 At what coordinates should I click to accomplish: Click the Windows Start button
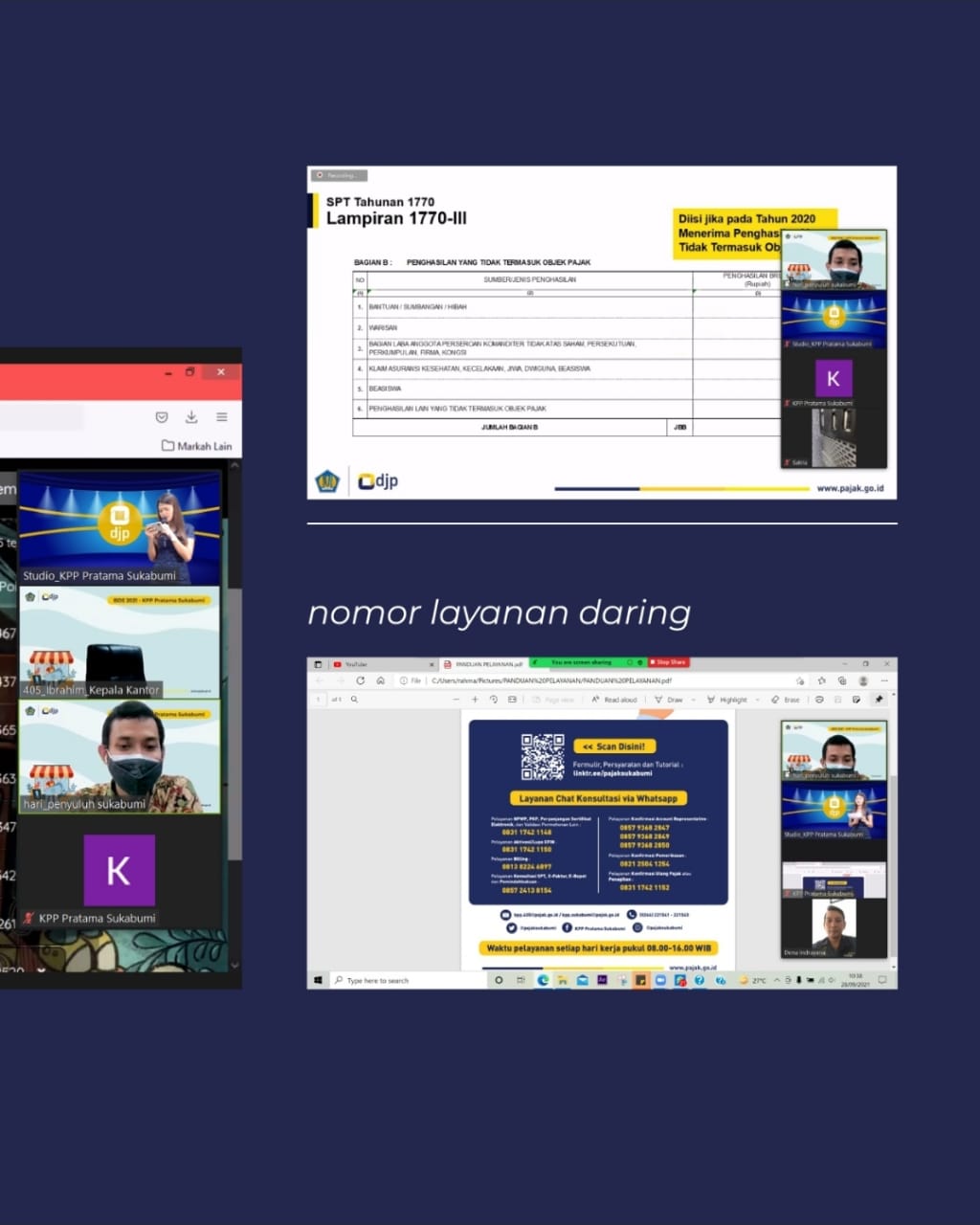[318, 980]
